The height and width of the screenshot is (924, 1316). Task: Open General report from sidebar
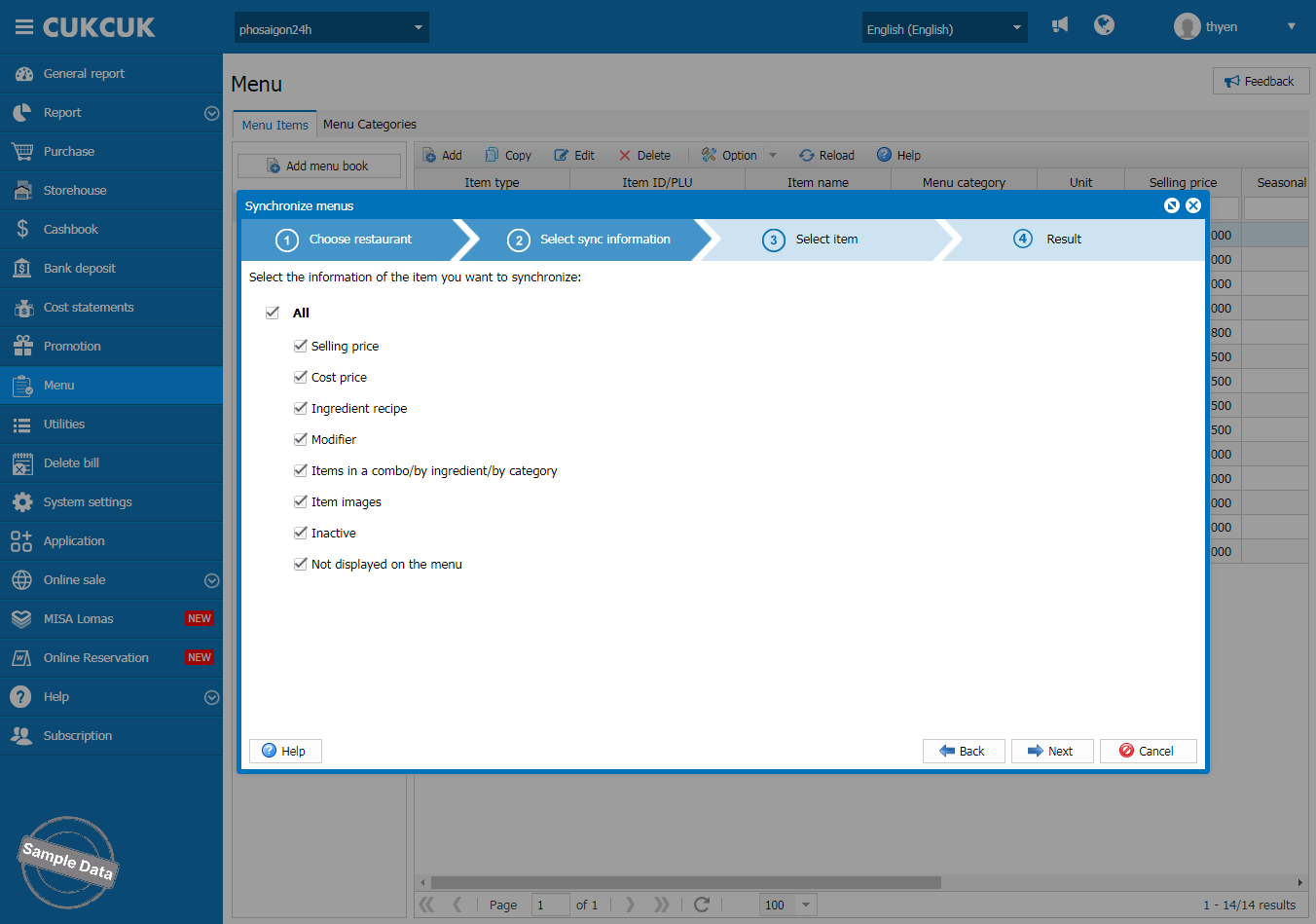pos(84,74)
